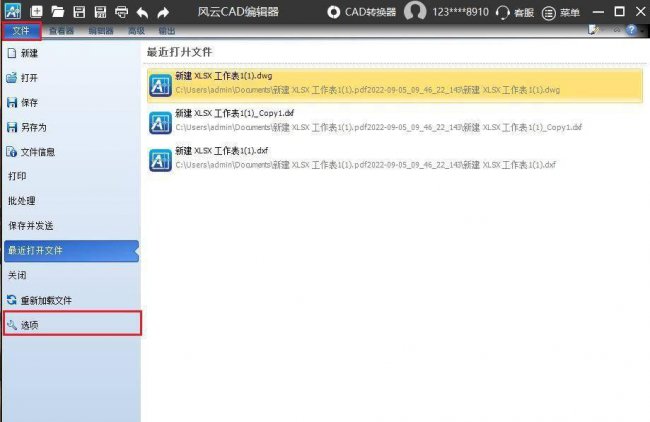
Task: Click 重新加载文件 to reload
Action: pyautogui.click(x=71, y=300)
